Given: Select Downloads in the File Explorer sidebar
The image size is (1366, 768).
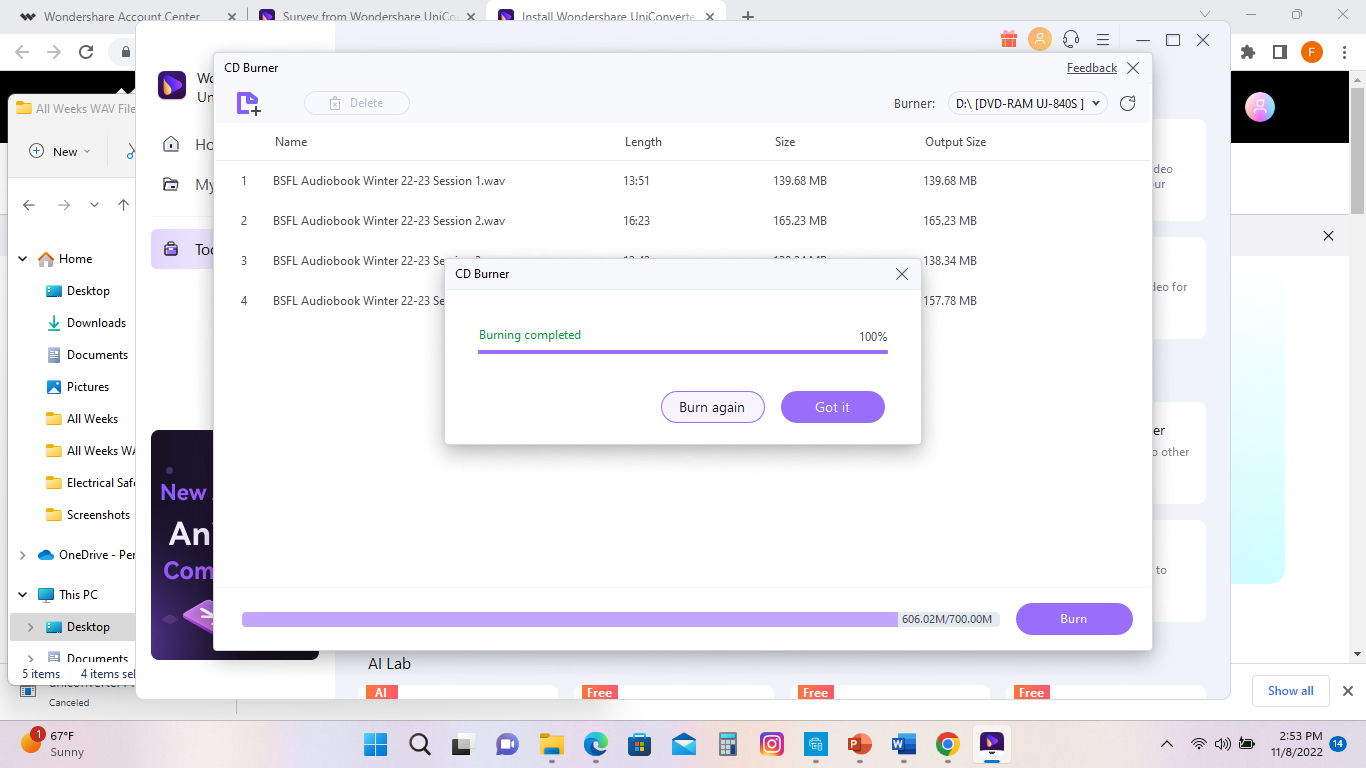Looking at the screenshot, I should point(96,323).
